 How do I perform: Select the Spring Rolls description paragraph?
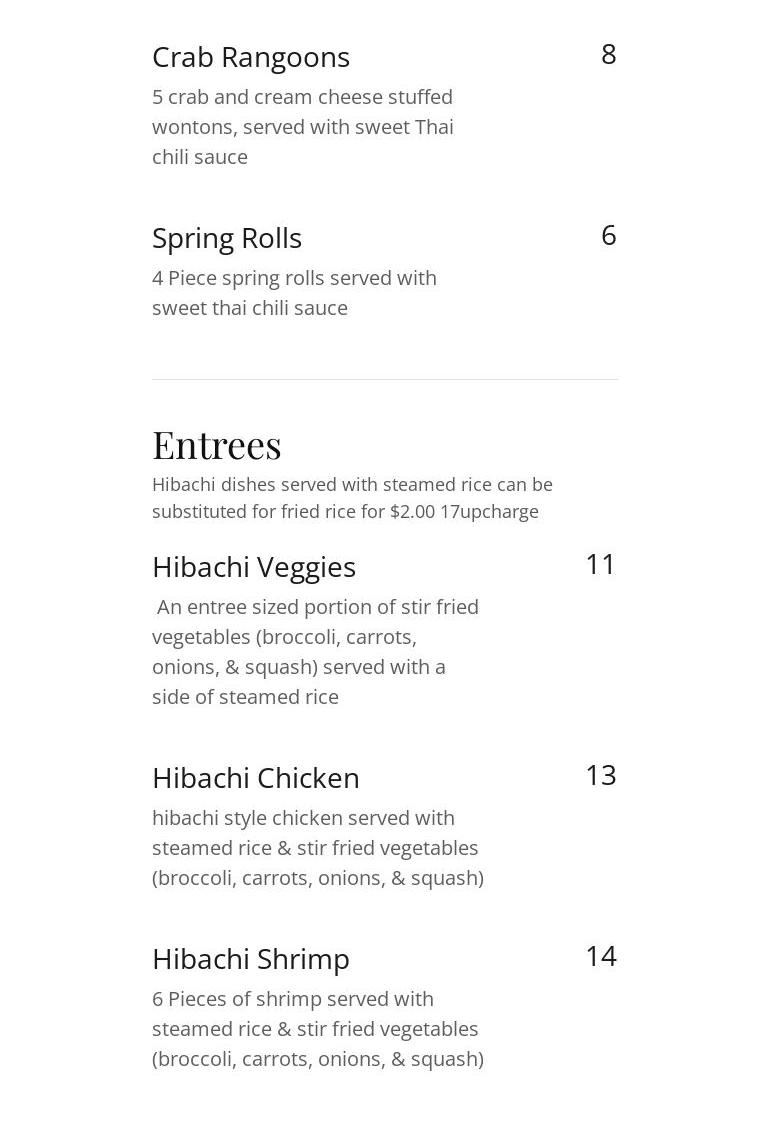295,292
